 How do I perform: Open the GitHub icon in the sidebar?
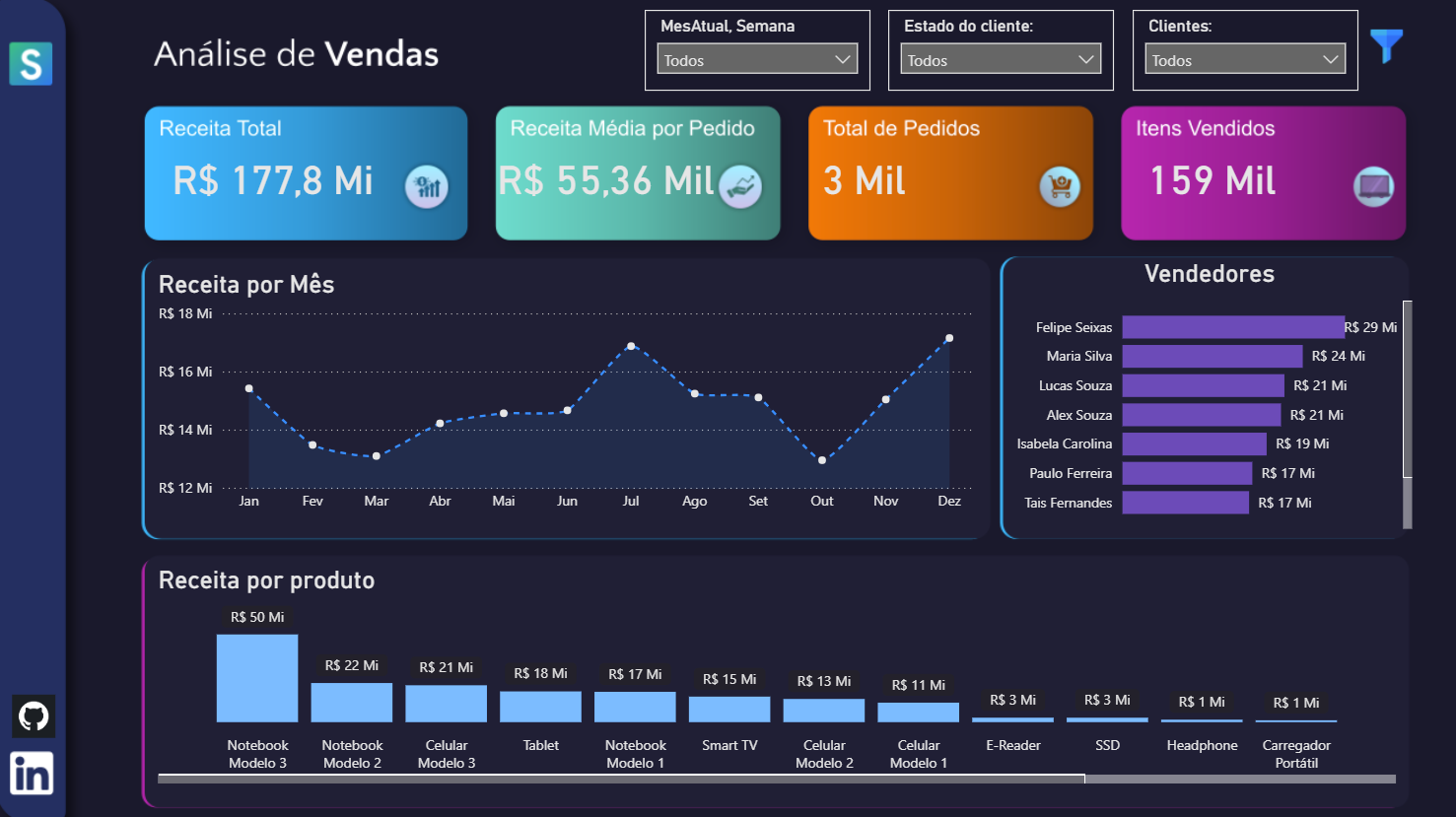click(33, 715)
